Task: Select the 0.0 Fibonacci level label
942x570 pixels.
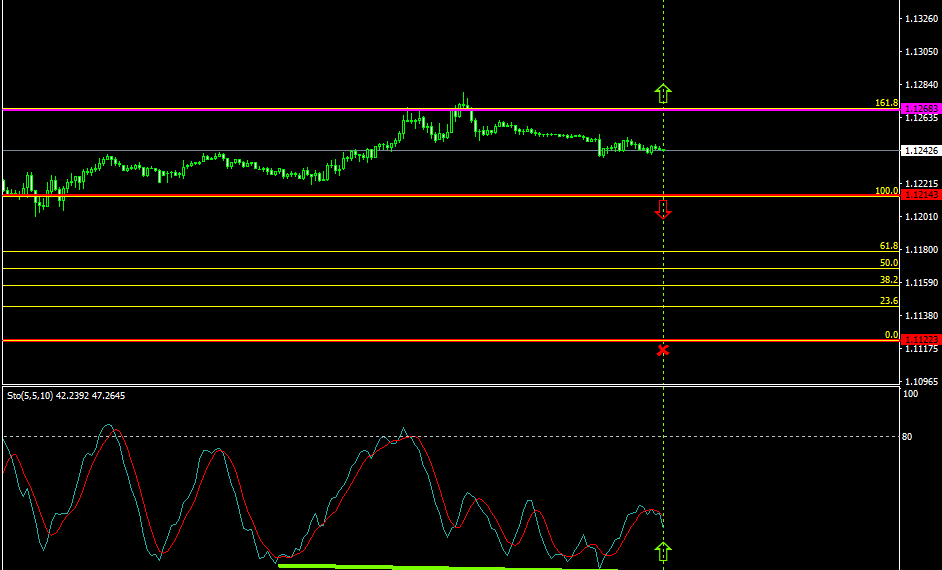Action: tap(890, 335)
